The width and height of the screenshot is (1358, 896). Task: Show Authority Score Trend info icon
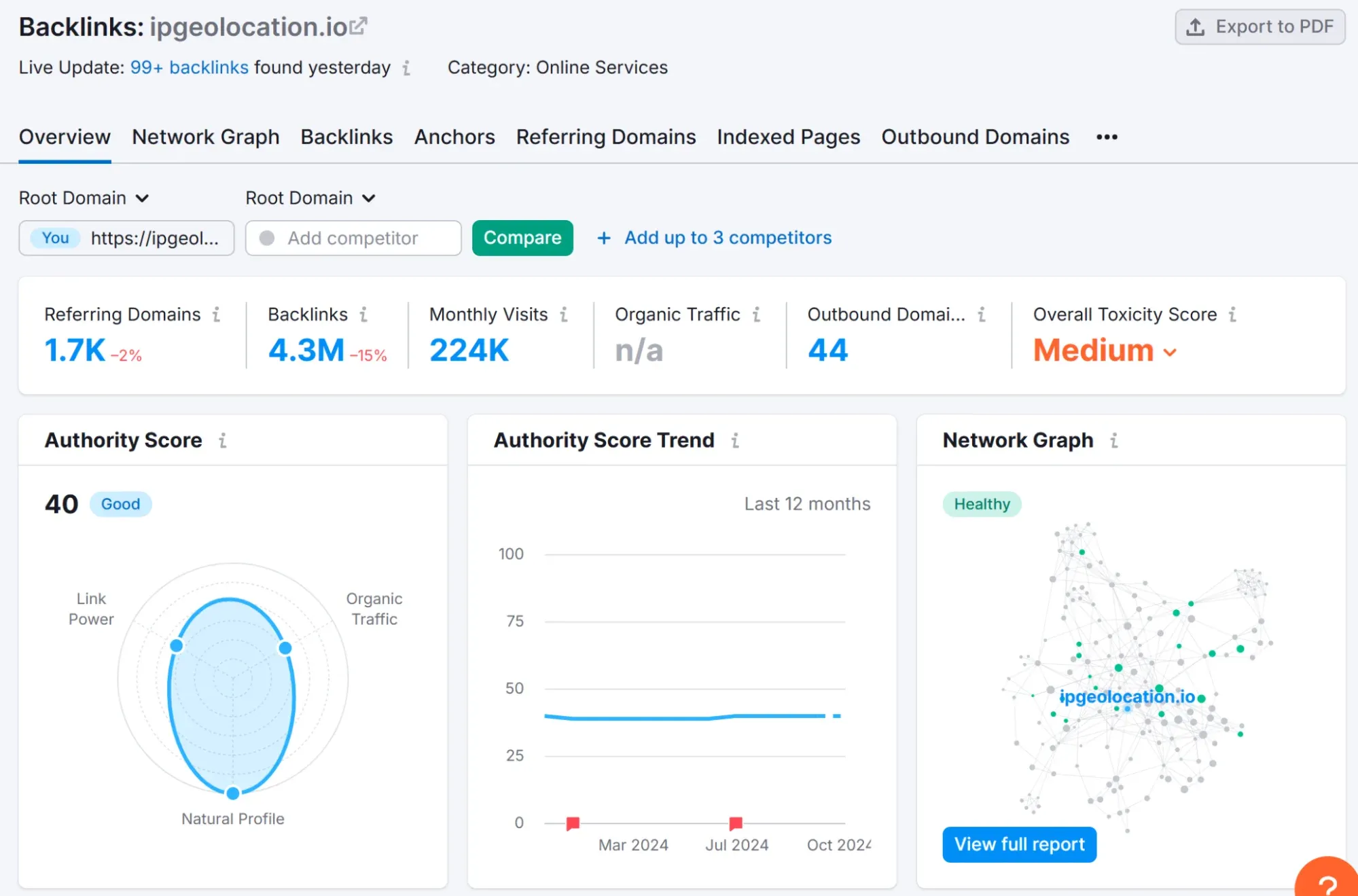(x=735, y=441)
